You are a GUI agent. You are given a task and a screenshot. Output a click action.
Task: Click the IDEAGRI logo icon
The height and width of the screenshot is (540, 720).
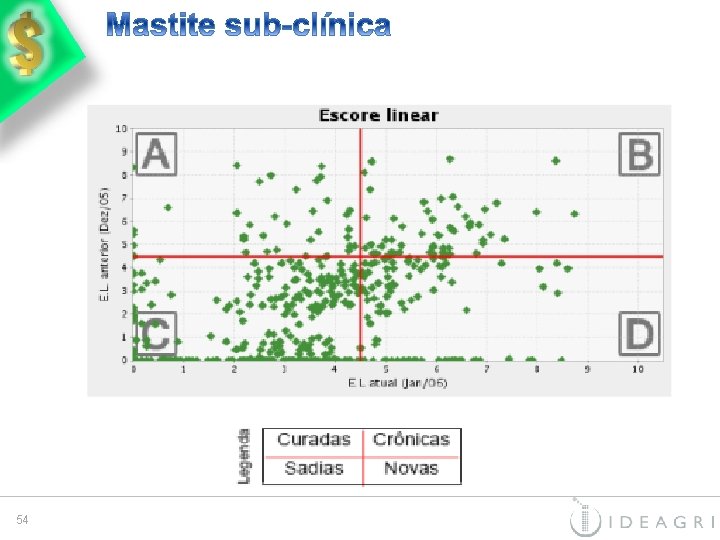coord(586,520)
